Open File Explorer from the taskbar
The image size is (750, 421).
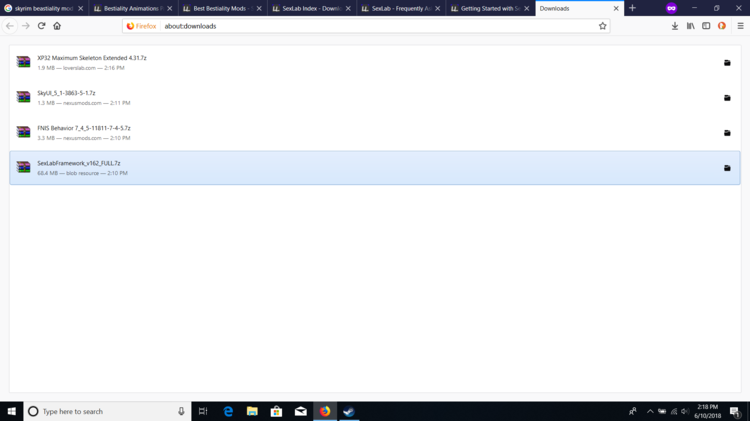(252, 411)
